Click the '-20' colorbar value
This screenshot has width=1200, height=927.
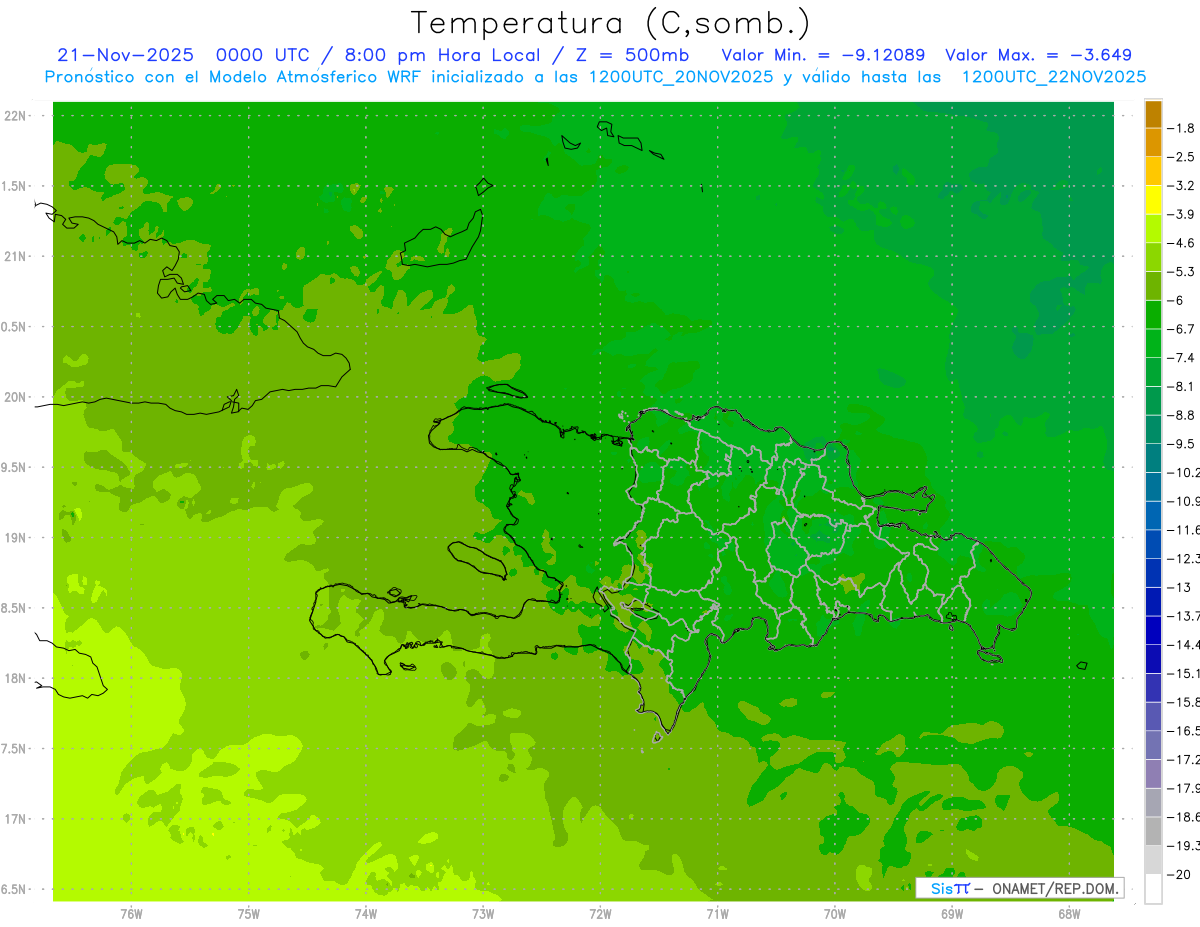(x=1178, y=874)
